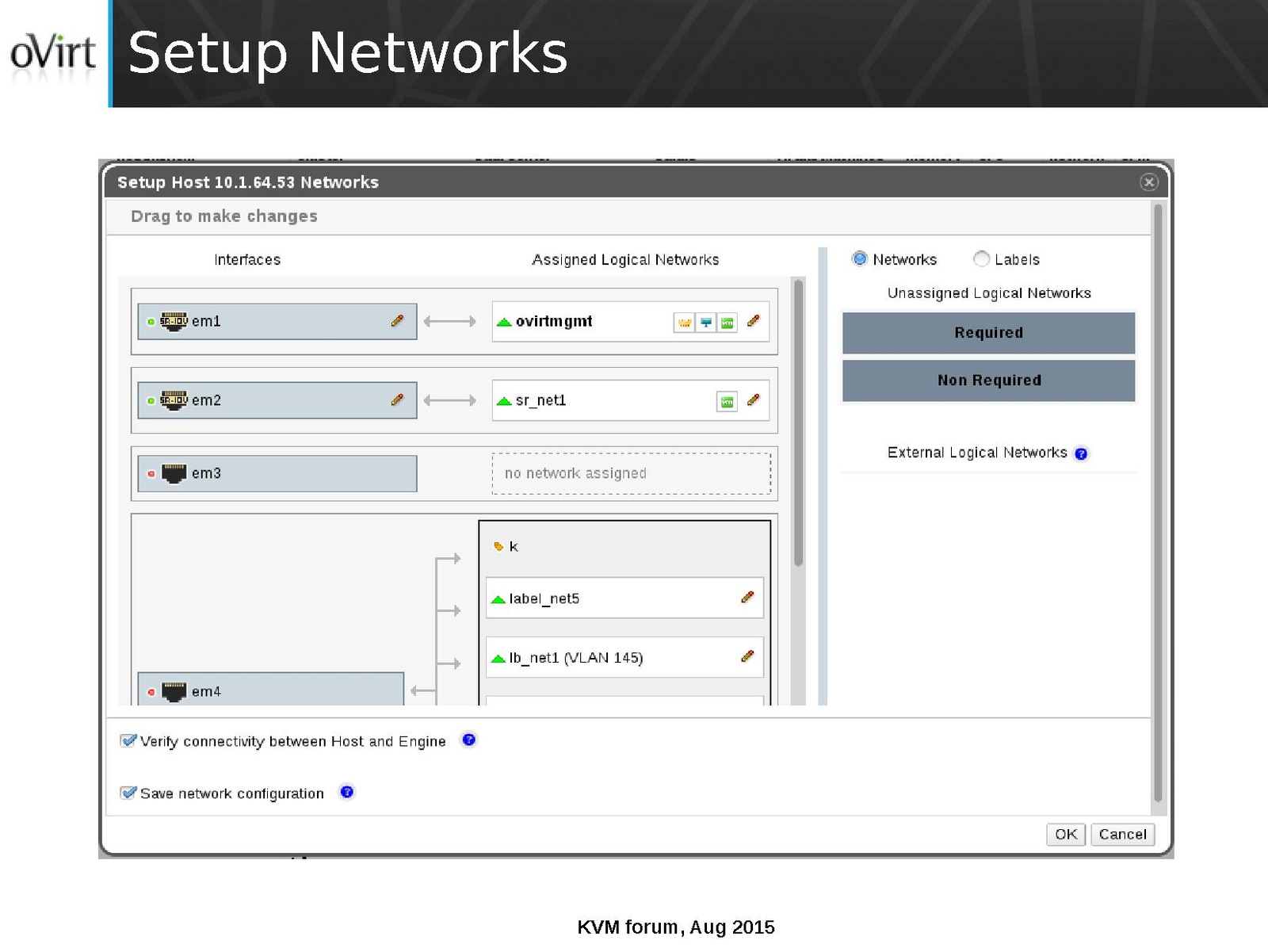Screen dimensions: 1268x952
Task: Select the Networks radio button
Action: [x=860, y=259]
